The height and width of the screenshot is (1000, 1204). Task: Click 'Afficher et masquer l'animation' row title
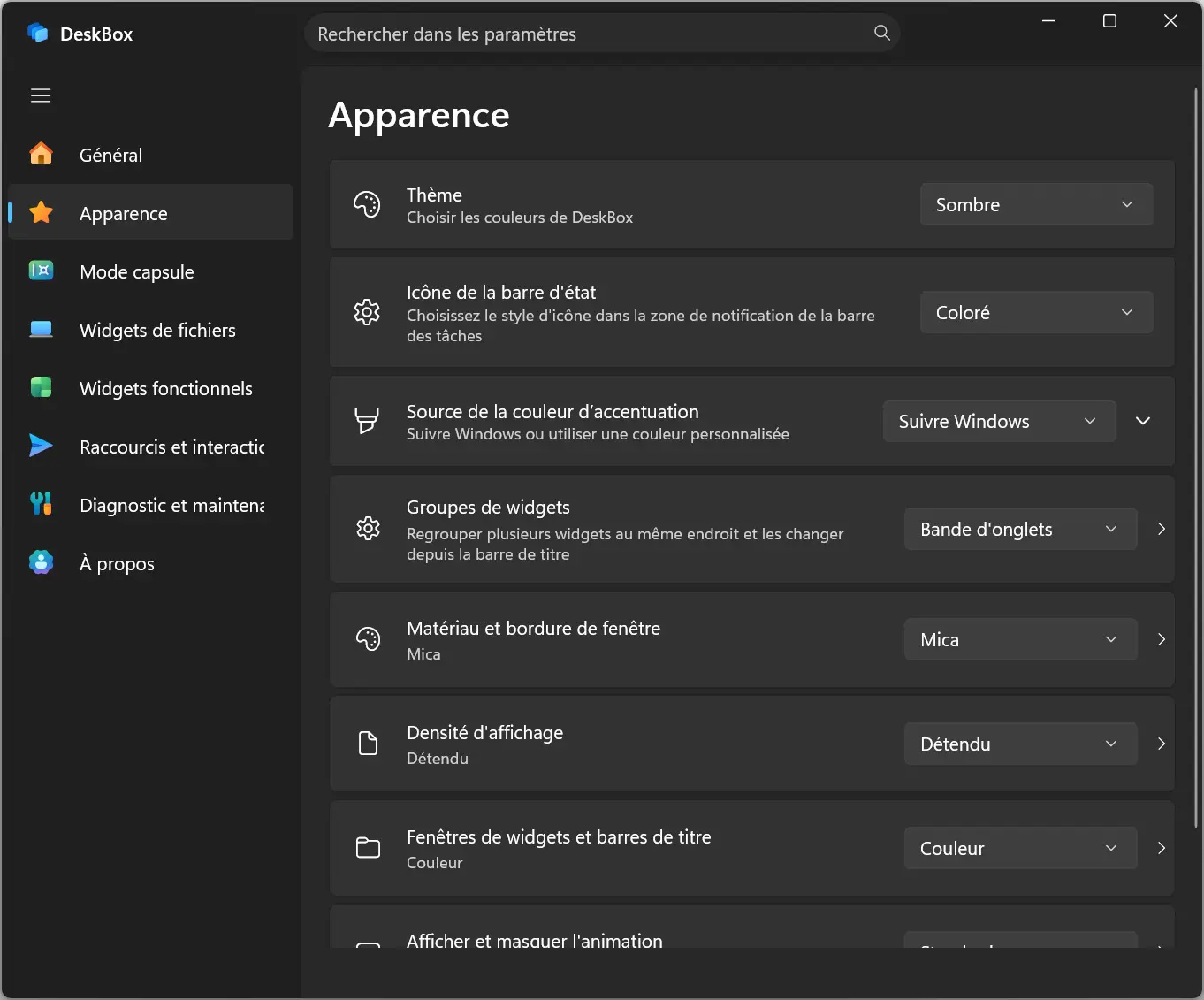point(535,941)
